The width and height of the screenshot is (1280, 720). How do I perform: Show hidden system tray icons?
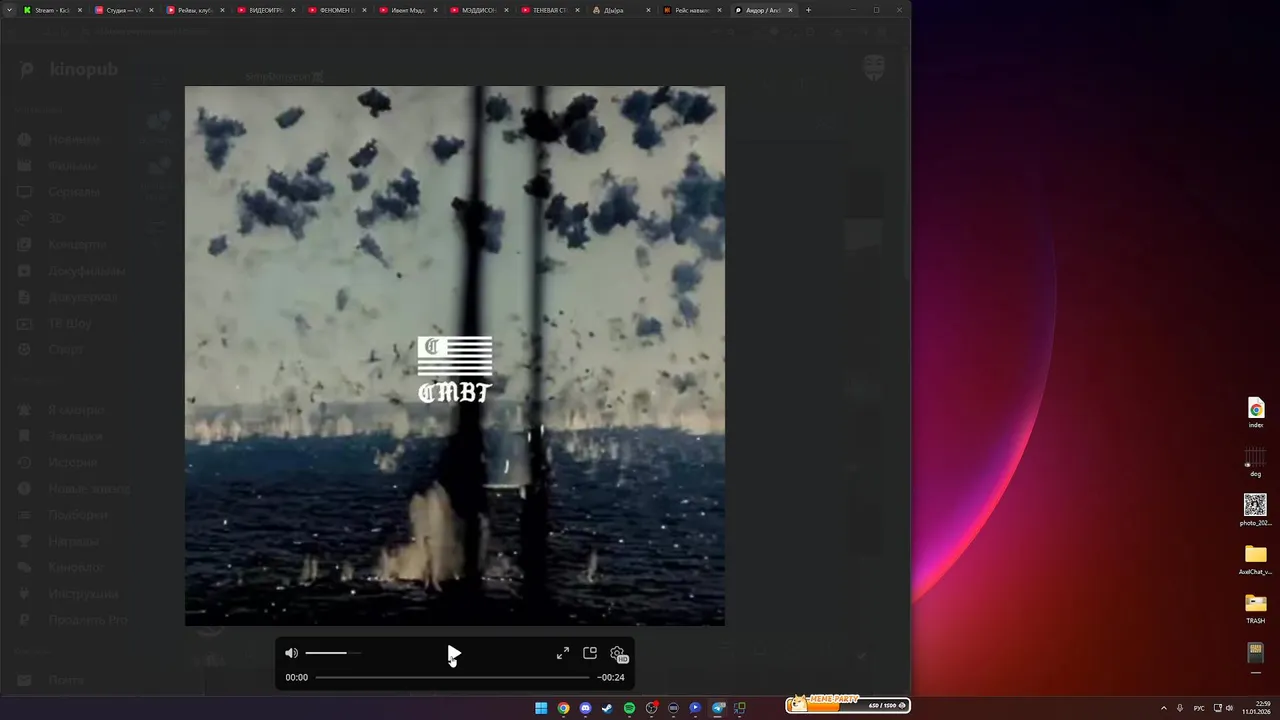pos(1163,708)
